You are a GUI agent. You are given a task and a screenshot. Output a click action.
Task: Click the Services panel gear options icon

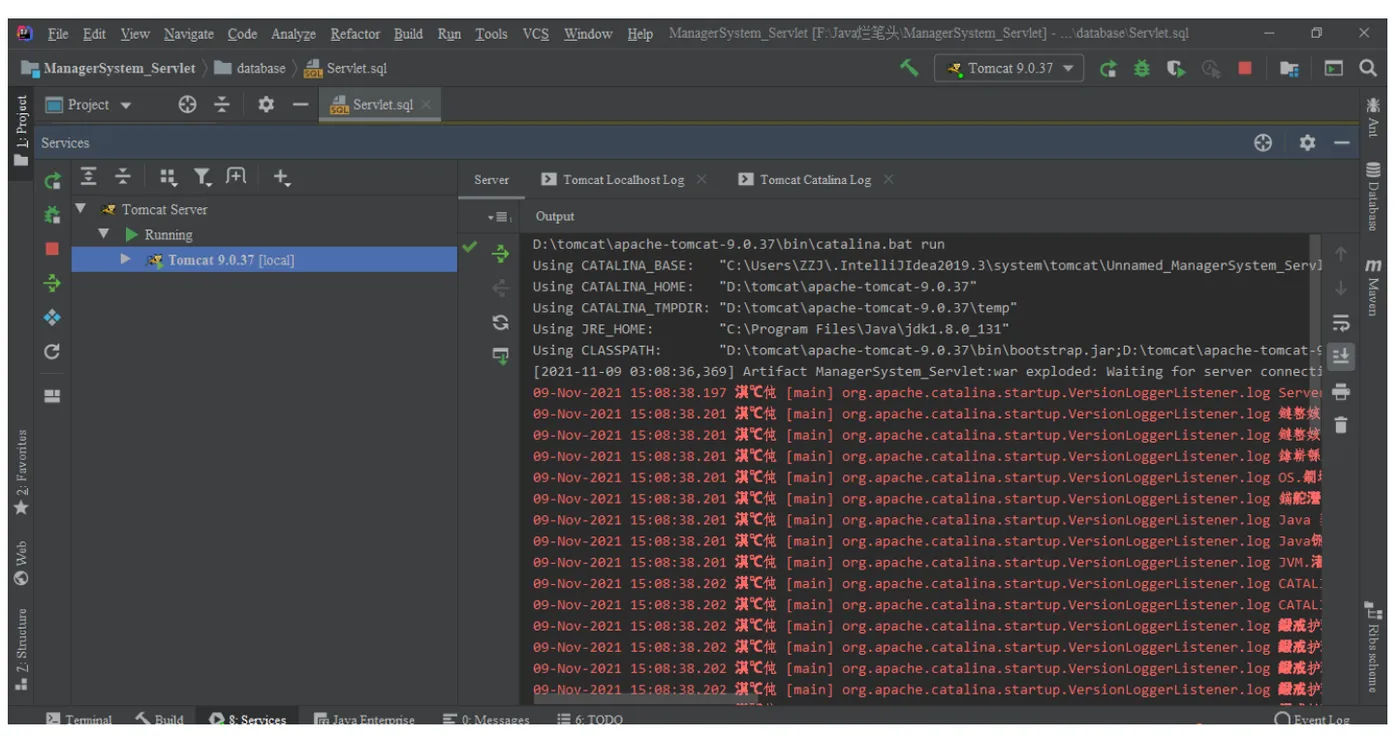click(1307, 143)
